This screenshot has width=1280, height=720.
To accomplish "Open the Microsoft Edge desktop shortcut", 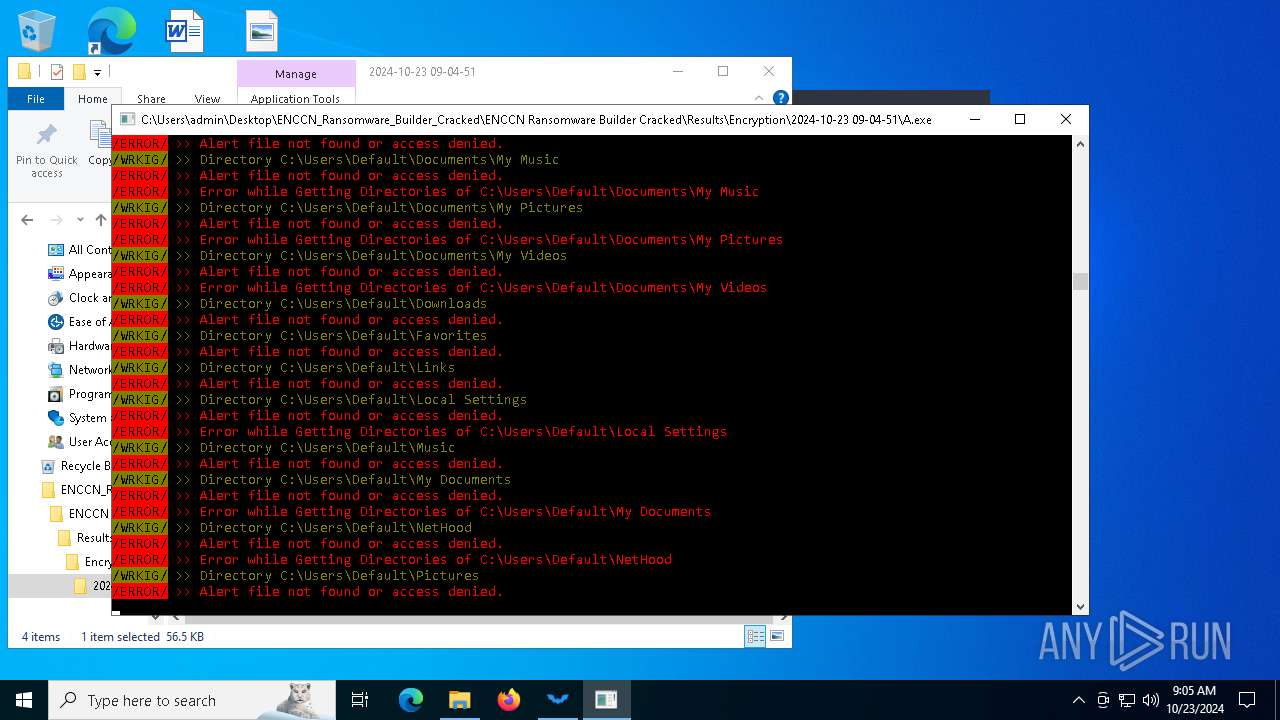I will (x=110, y=30).
